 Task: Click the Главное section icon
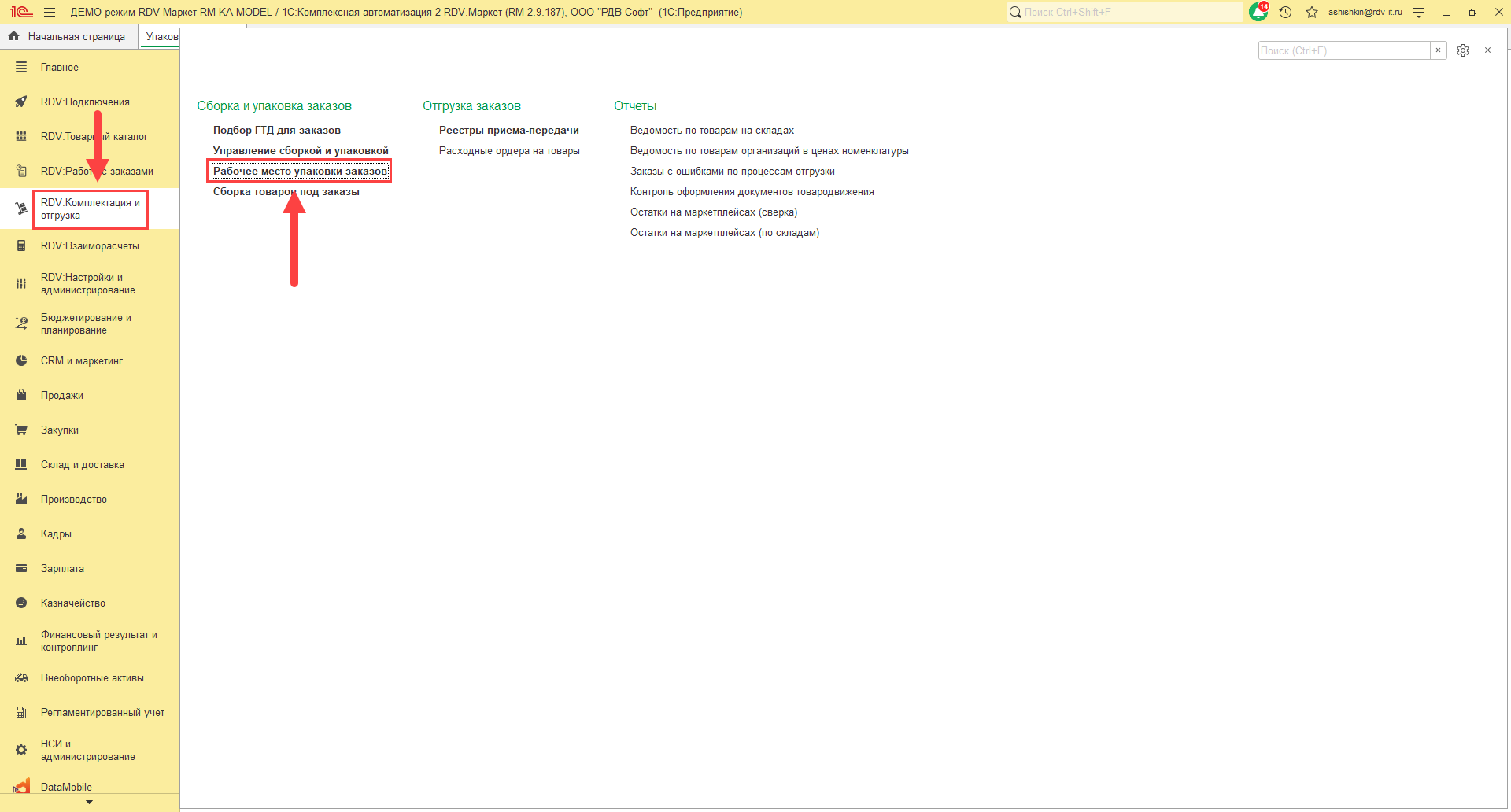[21, 67]
